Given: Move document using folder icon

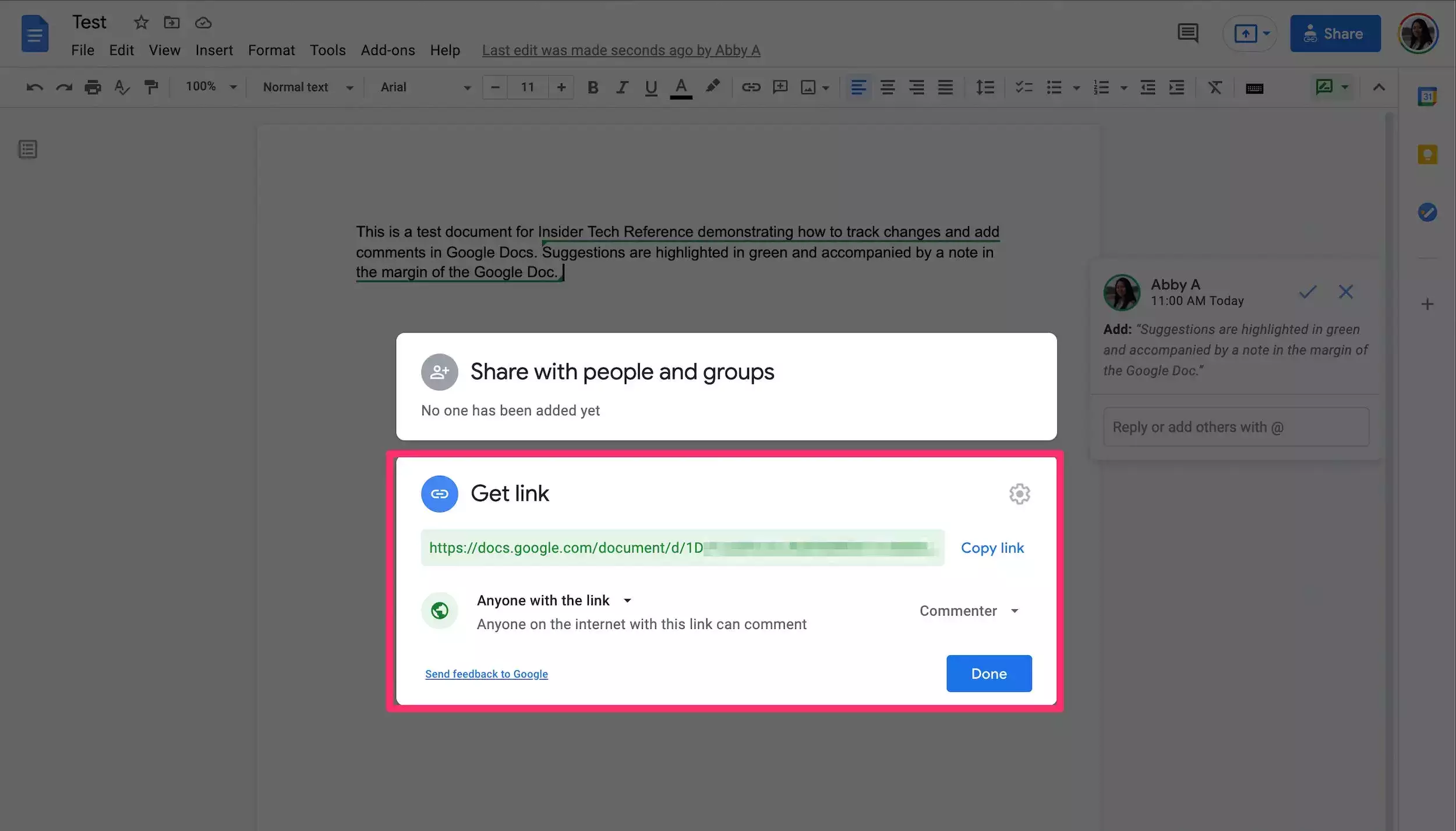Looking at the screenshot, I should pyautogui.click(x=172, y=23).
